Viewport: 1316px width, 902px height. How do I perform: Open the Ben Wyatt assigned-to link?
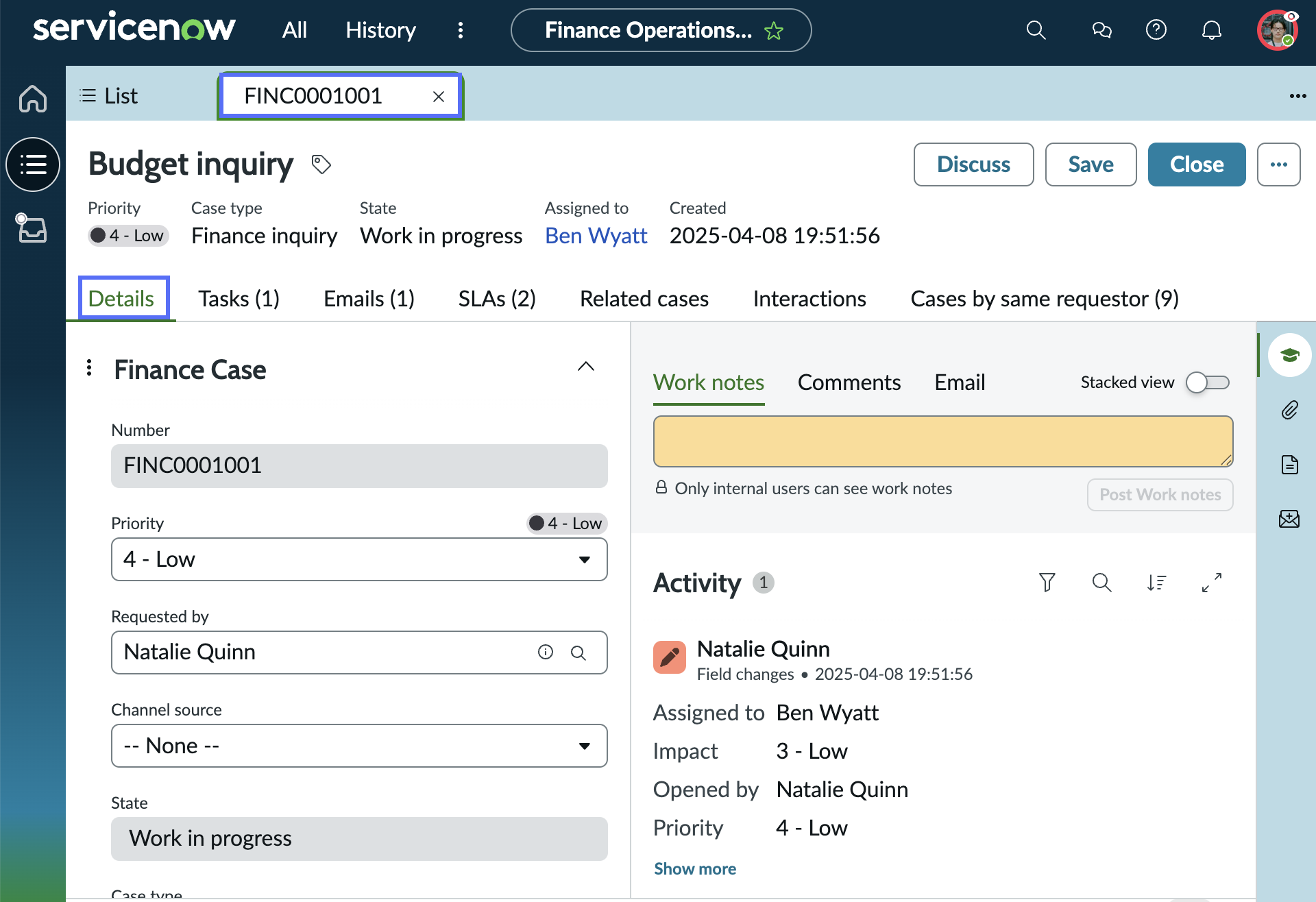click(596, 236)
